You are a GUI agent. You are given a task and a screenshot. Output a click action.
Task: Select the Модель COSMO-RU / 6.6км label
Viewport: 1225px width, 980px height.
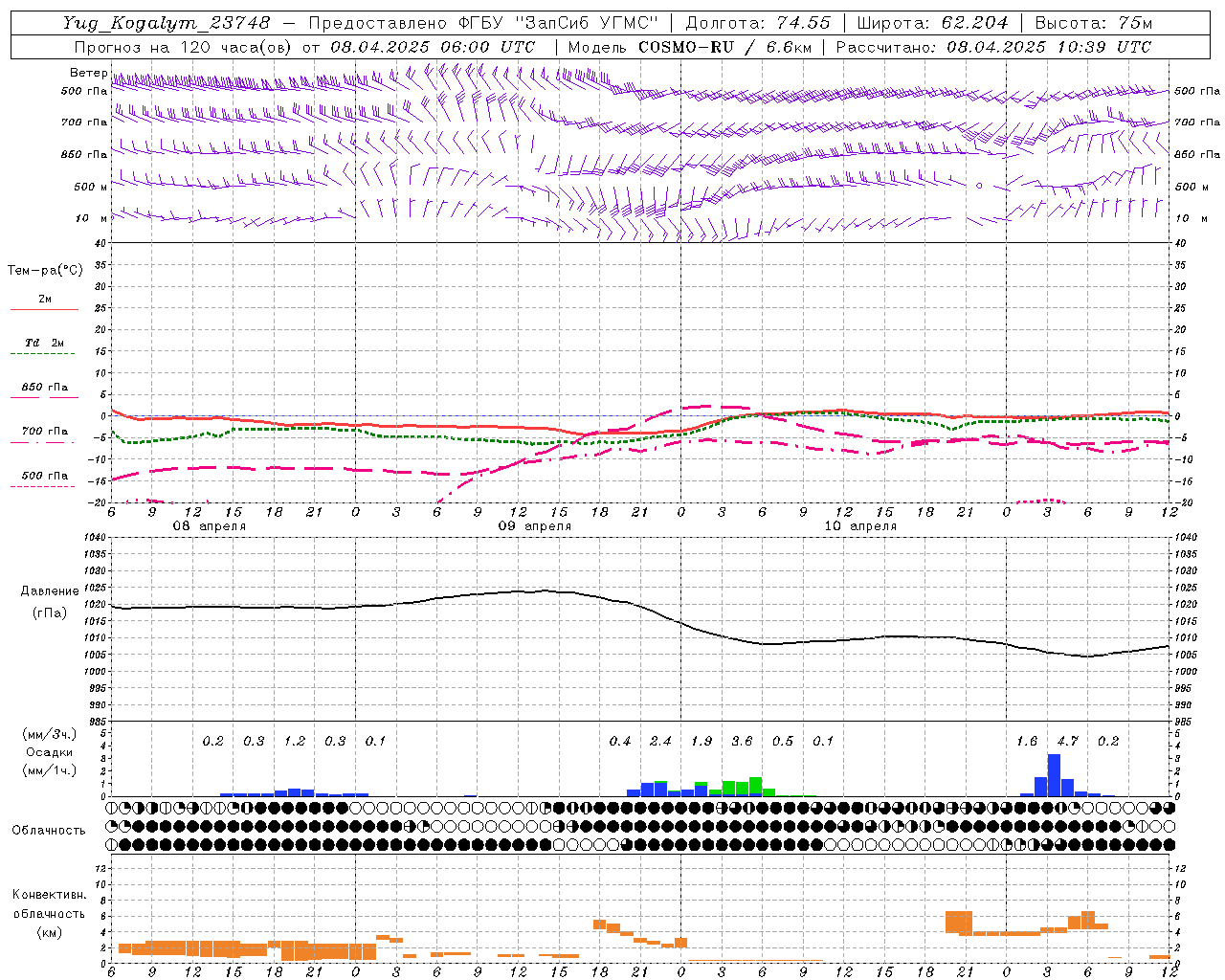pyautogui.click(x=692, y=47)
